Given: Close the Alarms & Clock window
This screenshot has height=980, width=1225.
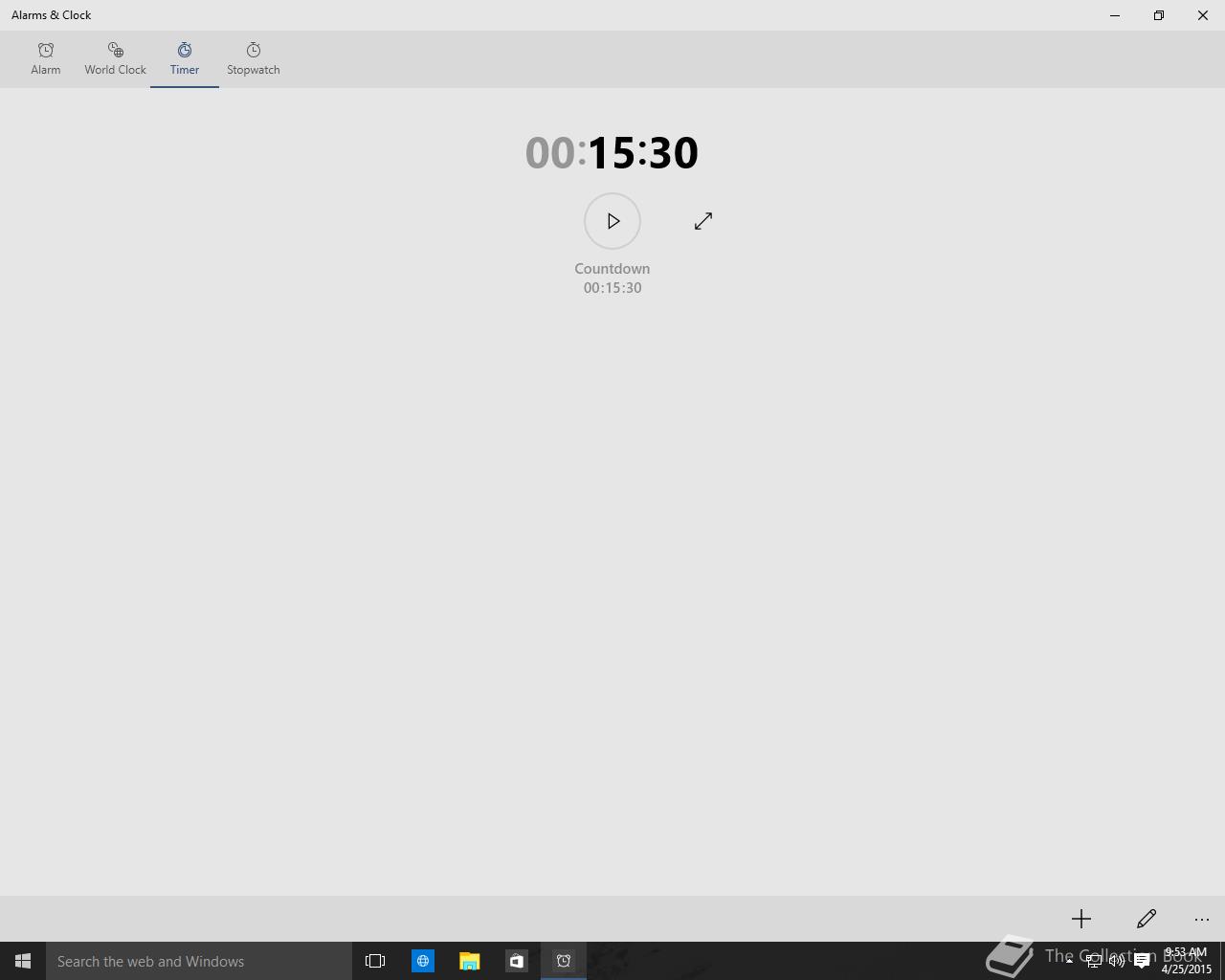Looking at the screenshot, I should [x=1203, y=15].
